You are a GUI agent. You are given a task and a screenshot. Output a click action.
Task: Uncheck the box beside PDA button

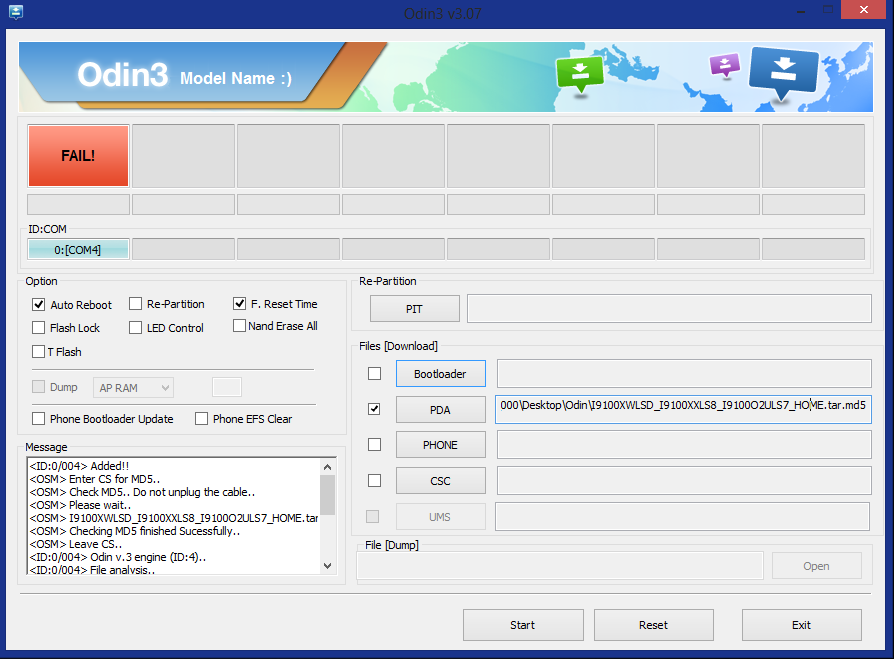[375, 409]
